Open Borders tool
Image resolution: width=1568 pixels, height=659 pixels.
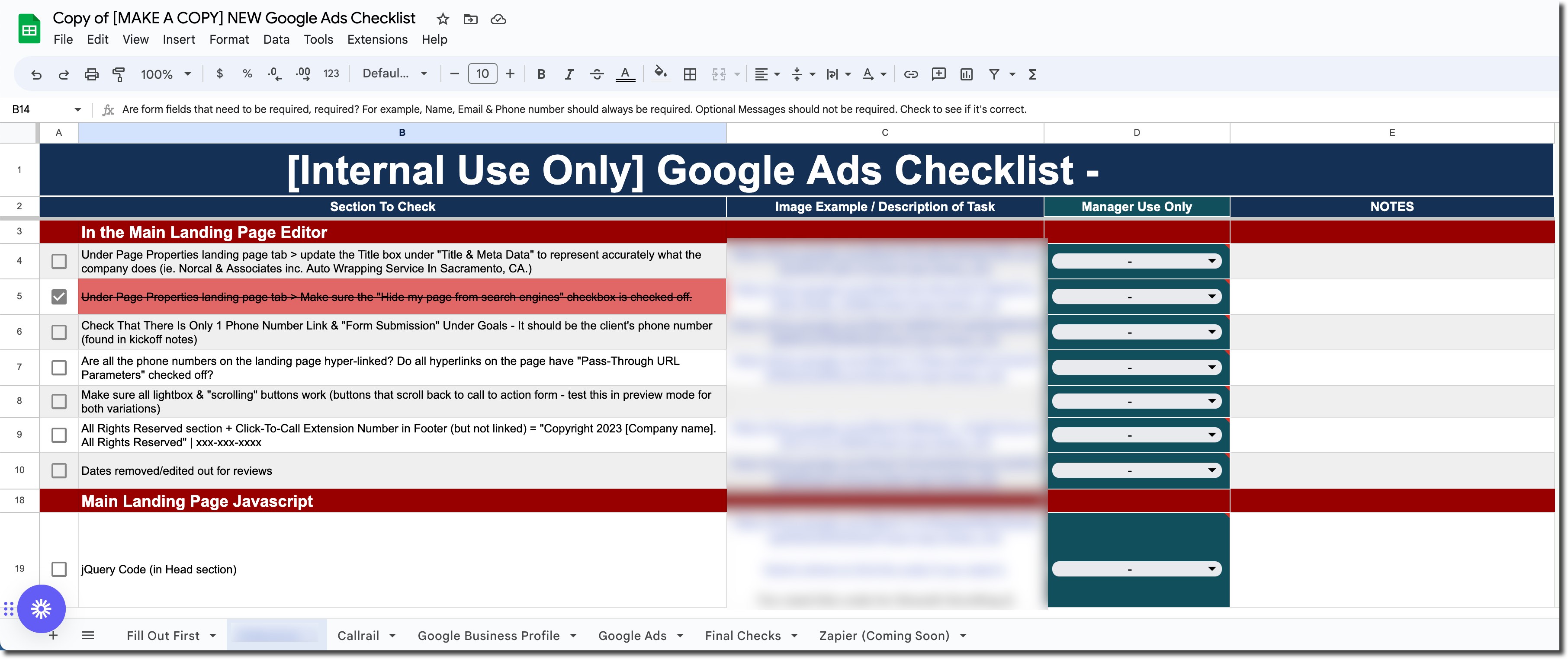690,74
